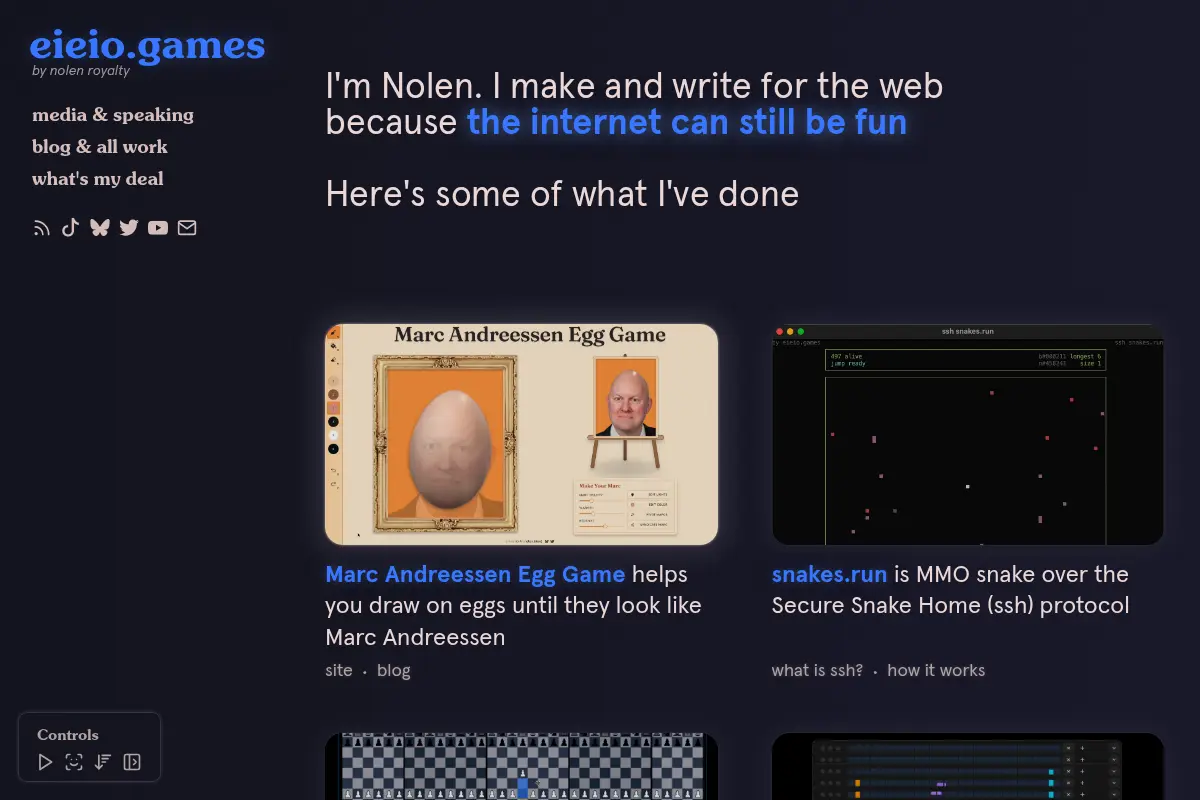Click the face scan icon in Controls

74,762
